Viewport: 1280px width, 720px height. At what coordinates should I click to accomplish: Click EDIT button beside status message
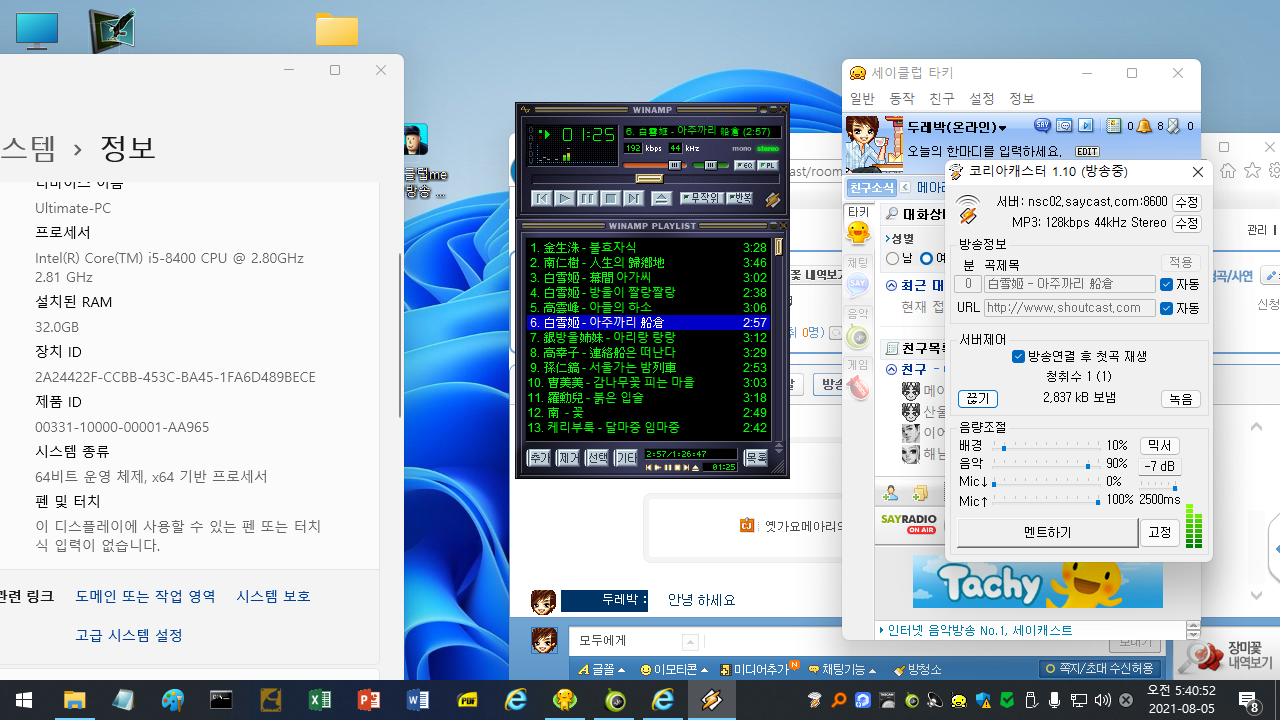point(1087,152)
